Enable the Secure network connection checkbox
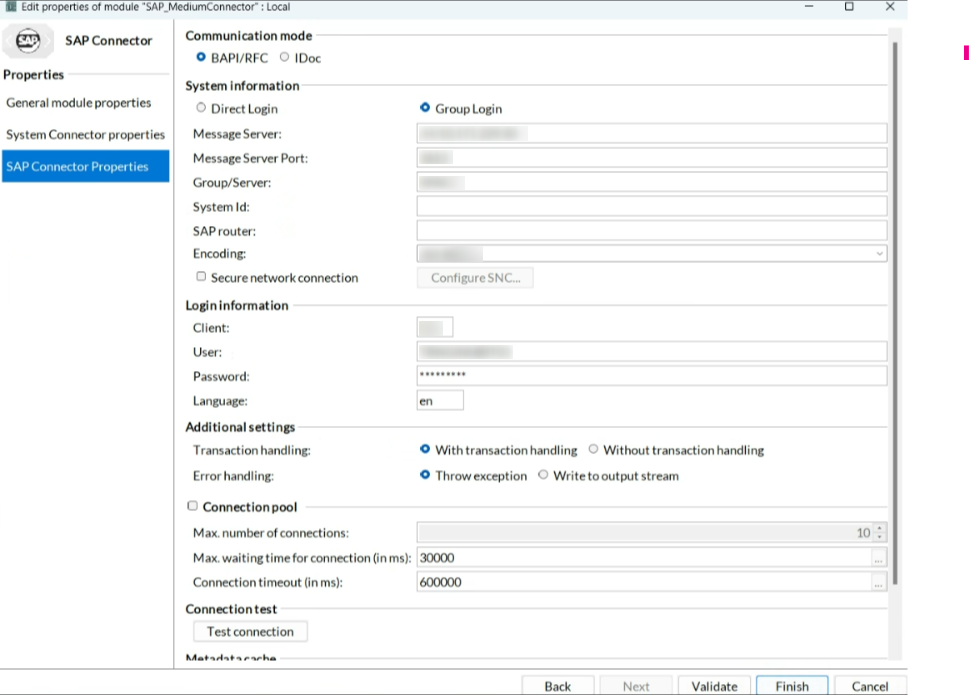The width and height of the screenshot is (970, 695). tap(201, 277)
